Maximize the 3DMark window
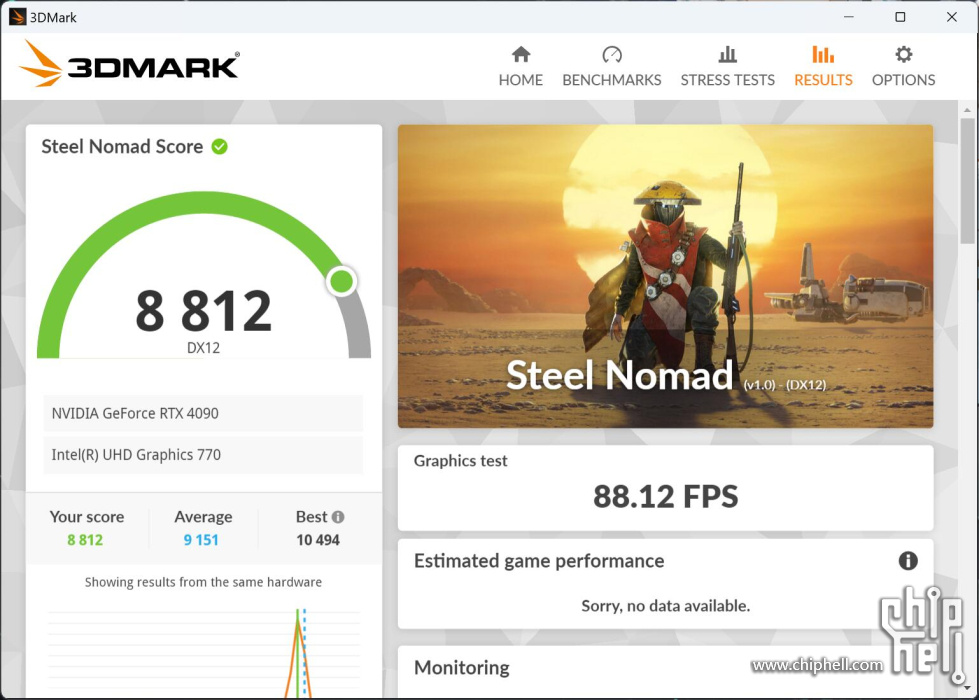The width and height of the screenshot is (979, 700). [x=900, y=17]
